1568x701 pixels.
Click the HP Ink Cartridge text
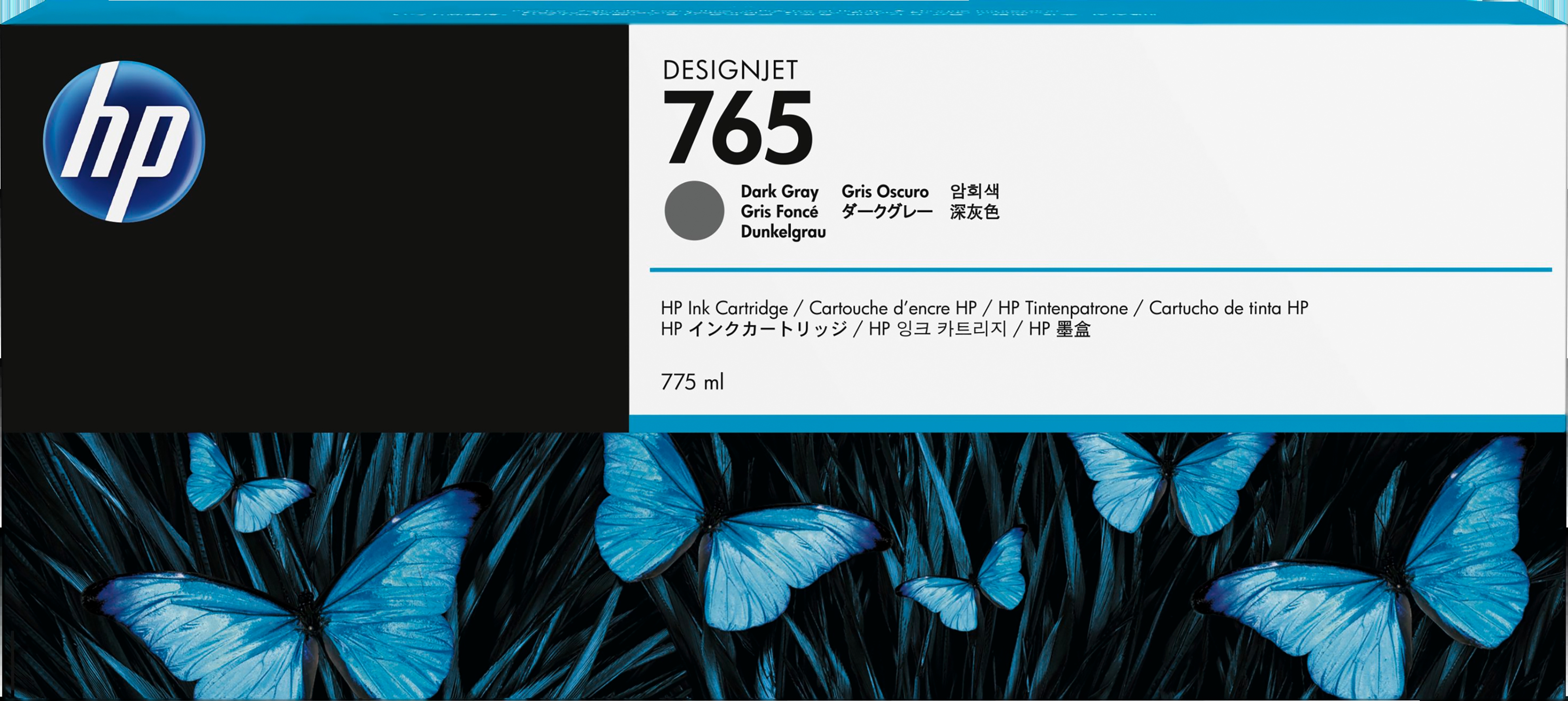click(x=724, y=308)
